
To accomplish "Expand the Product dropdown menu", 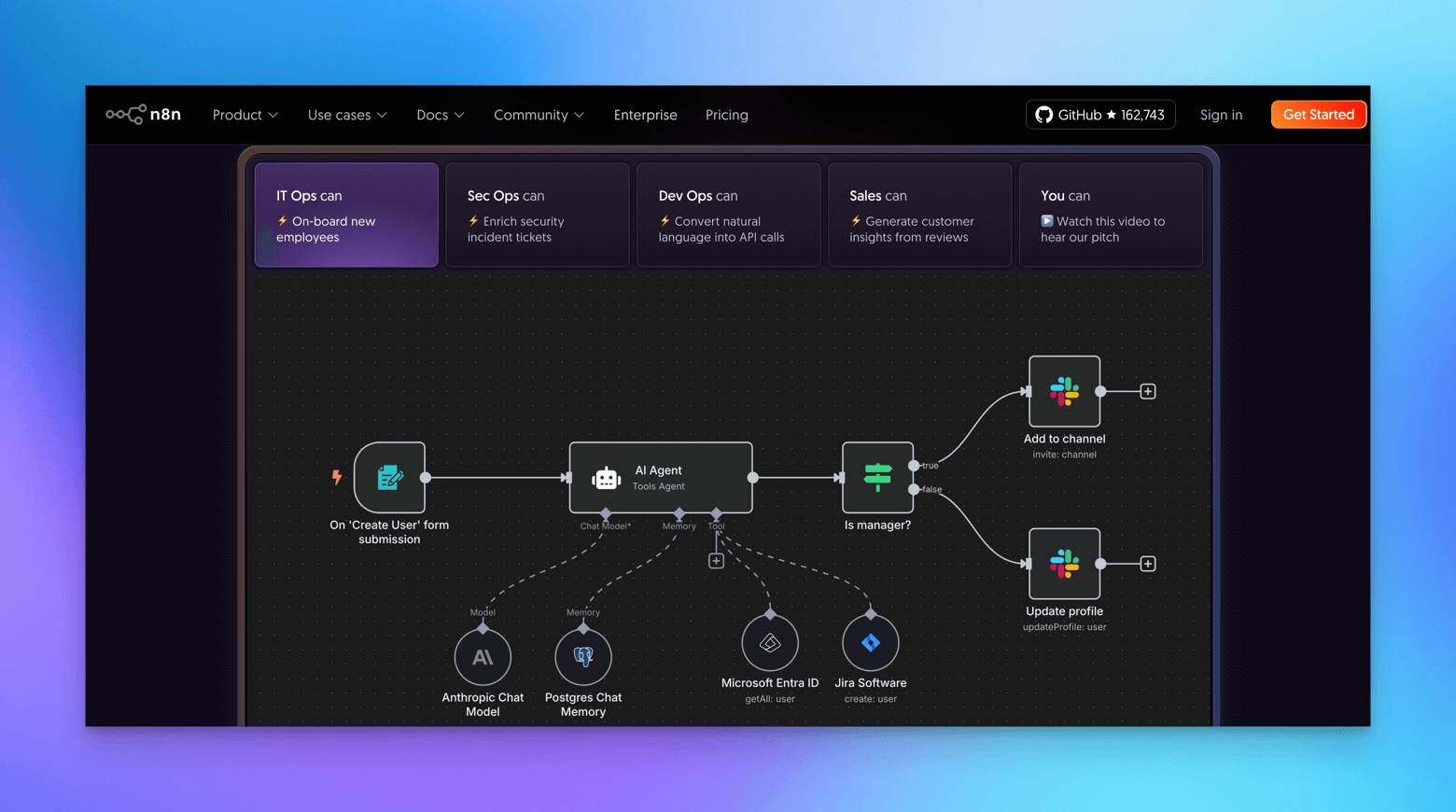I will click(x=245, y=115).
